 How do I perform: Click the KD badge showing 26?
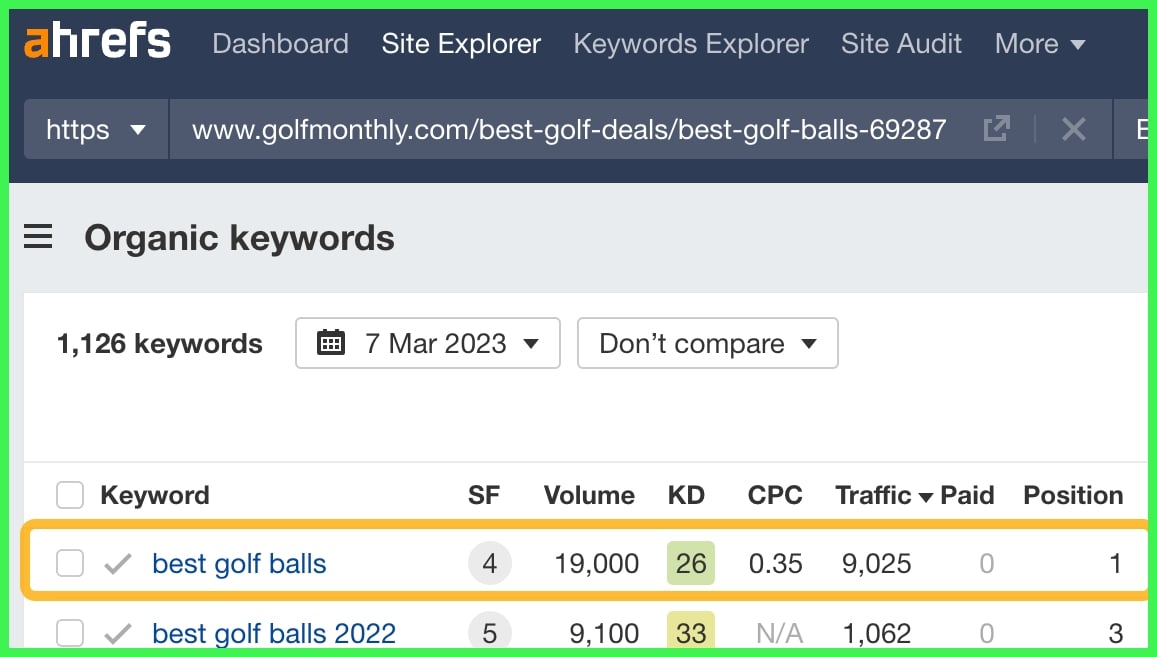(x=690, y=563)
